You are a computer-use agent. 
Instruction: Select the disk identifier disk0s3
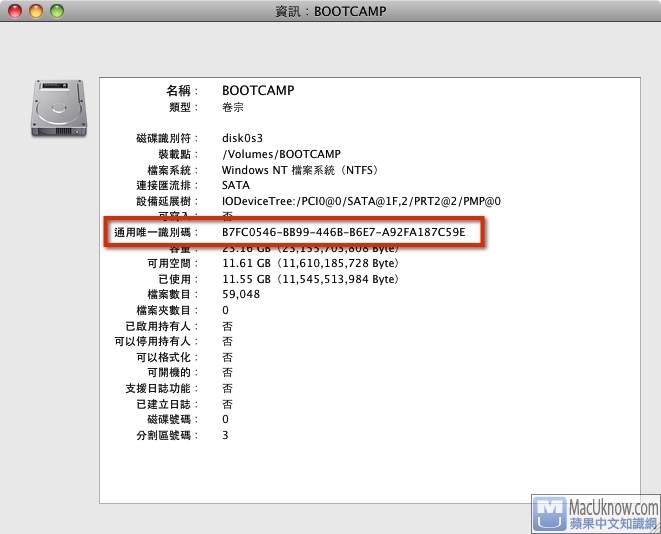242,138
